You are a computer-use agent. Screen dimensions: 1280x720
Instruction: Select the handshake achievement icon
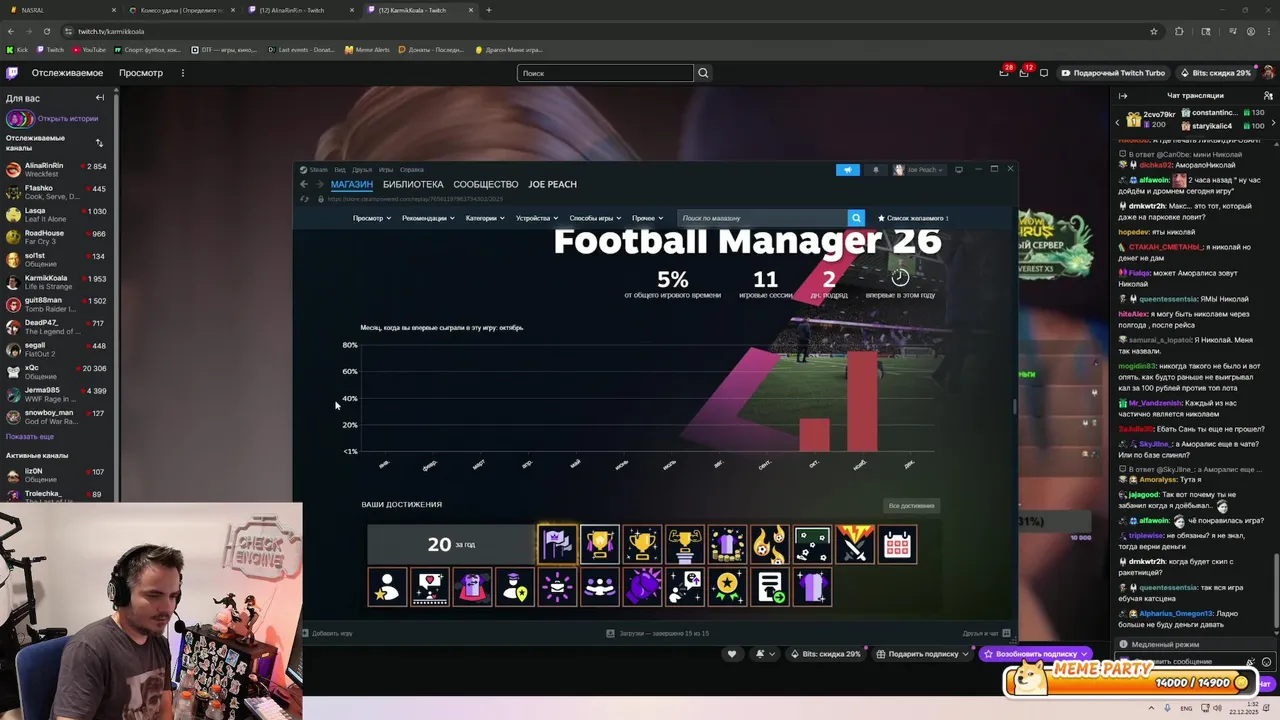(600, 587)
